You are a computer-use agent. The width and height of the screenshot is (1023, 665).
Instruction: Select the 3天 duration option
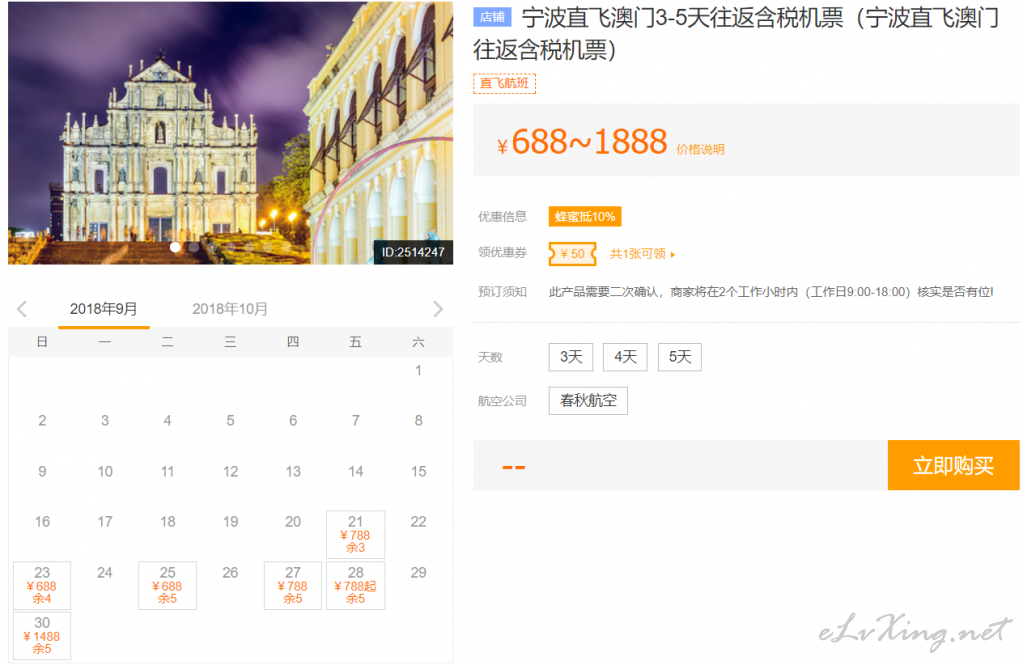(x=571, y=357)
